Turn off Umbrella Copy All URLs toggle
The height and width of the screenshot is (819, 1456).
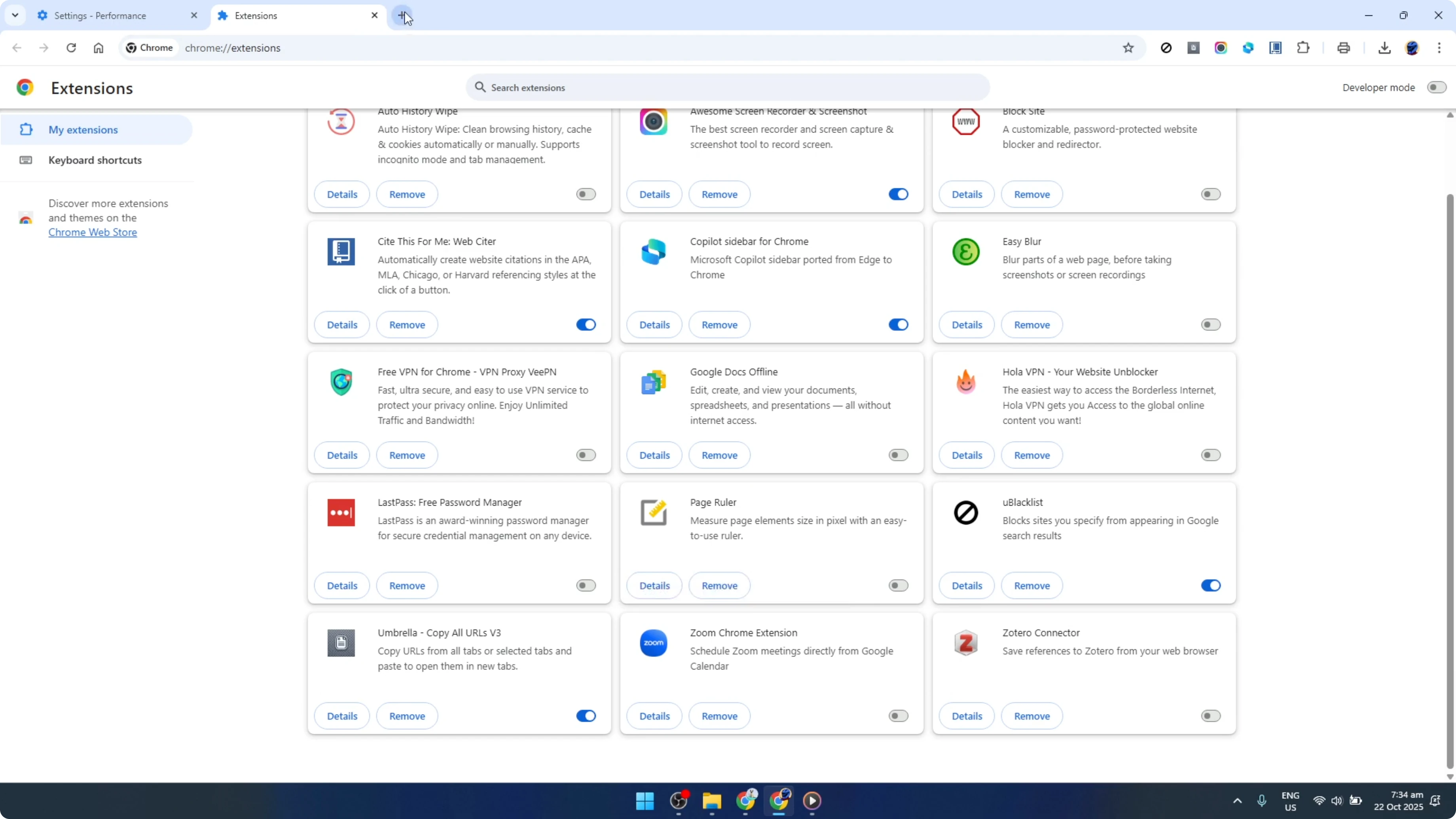click(x=586, y=717)
